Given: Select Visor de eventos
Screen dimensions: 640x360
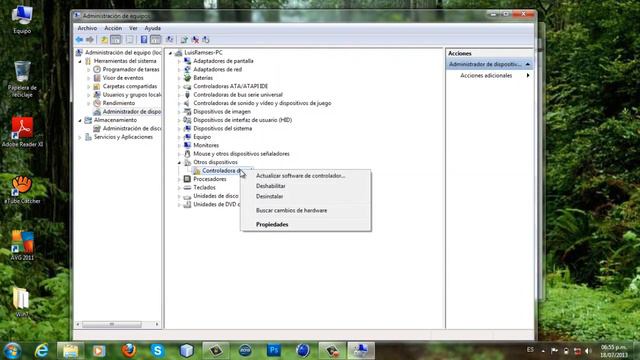Looking at the screenshot, I should point(123,78).
